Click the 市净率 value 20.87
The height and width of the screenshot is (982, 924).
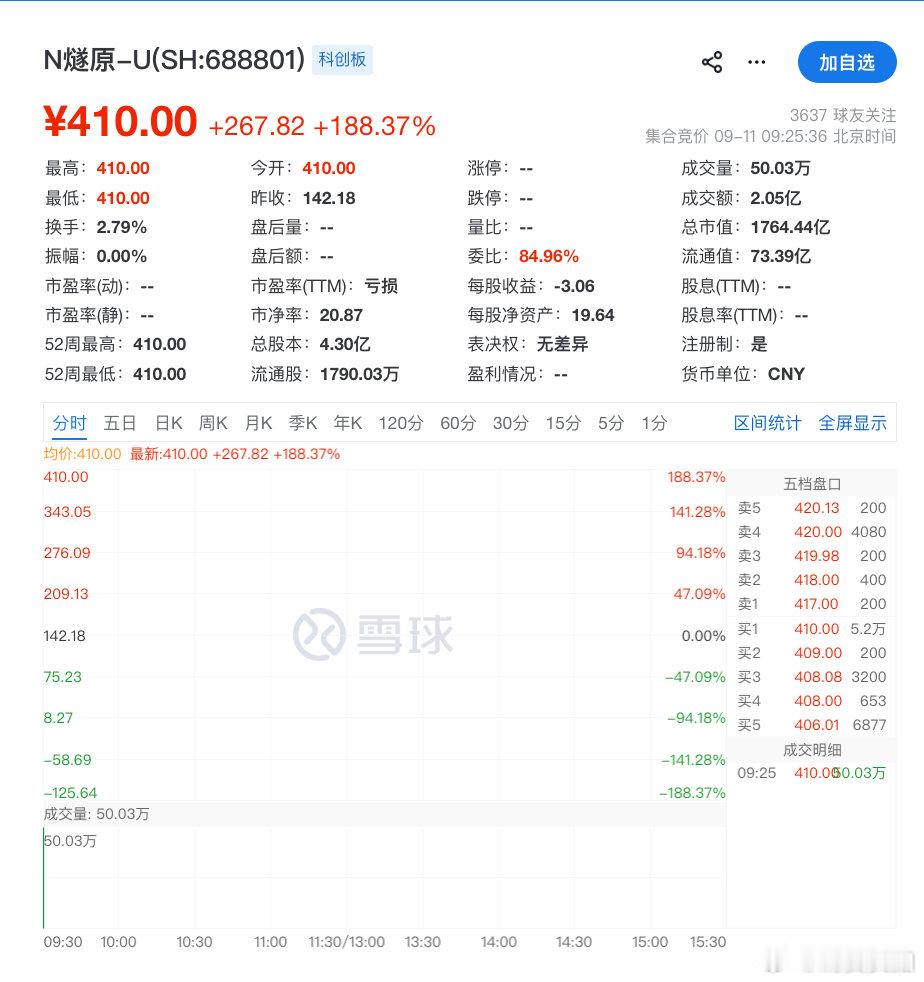click(341, 315)
